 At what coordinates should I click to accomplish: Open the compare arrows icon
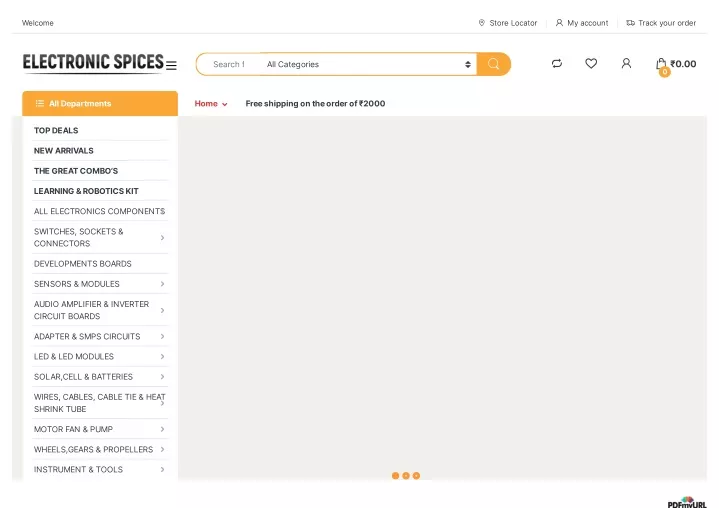557,64
